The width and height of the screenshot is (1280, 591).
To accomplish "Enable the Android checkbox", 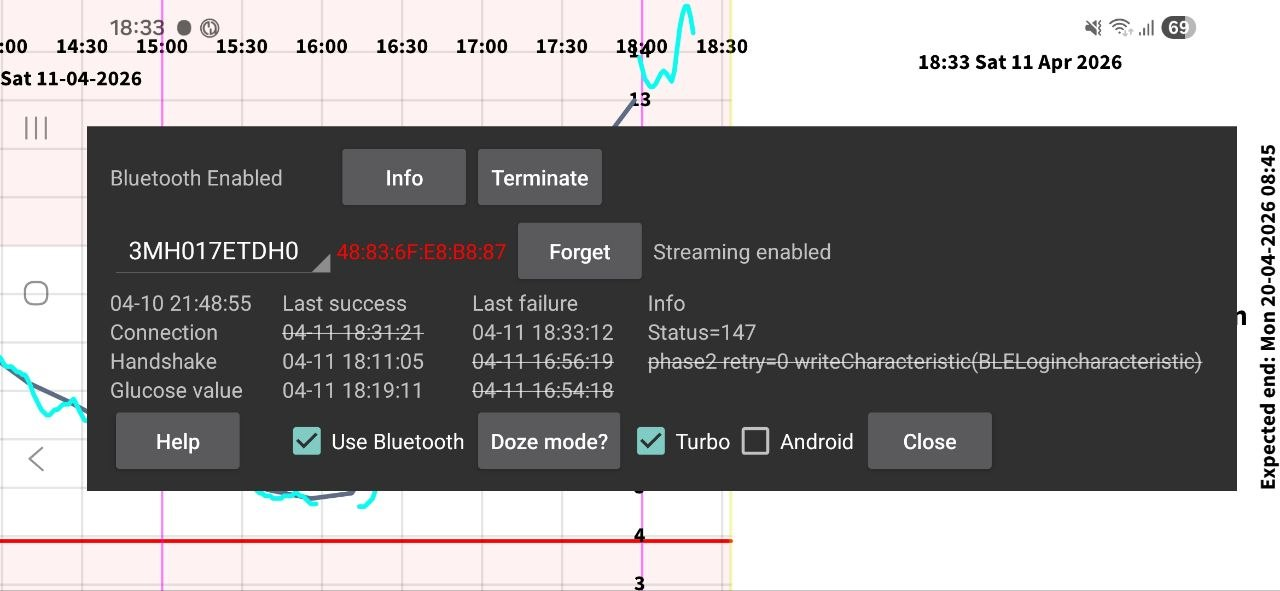I will [x=755, y=441].
